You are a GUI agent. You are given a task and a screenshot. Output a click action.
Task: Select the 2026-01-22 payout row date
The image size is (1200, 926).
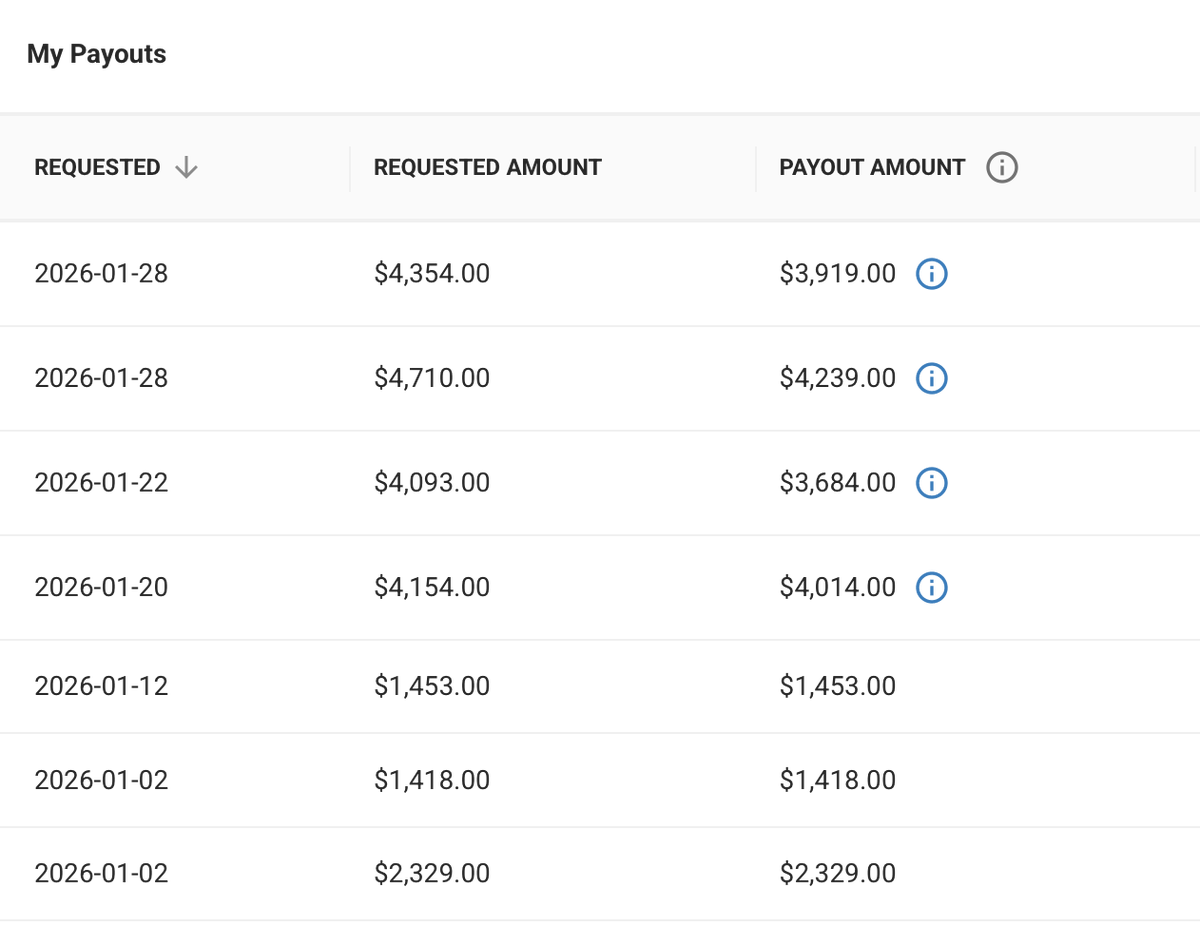click(x=101, y=483)
